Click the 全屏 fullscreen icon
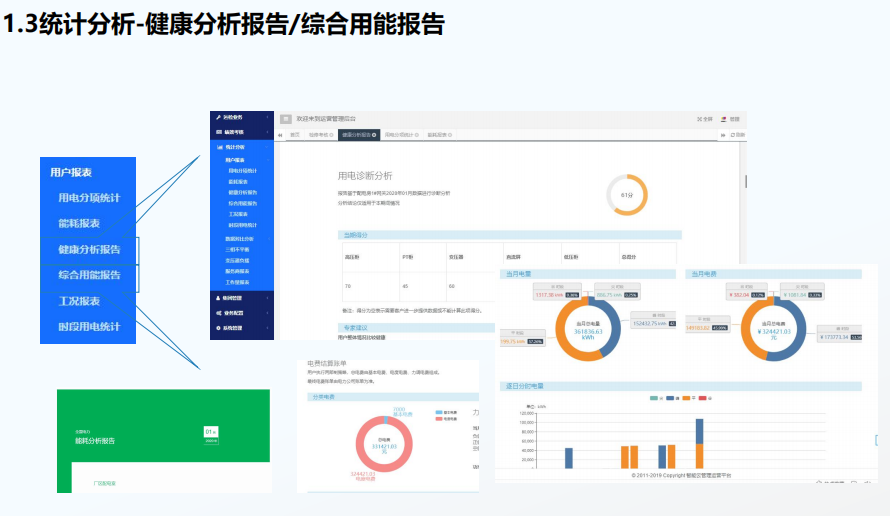890x516 pixels. pos(700,119)
